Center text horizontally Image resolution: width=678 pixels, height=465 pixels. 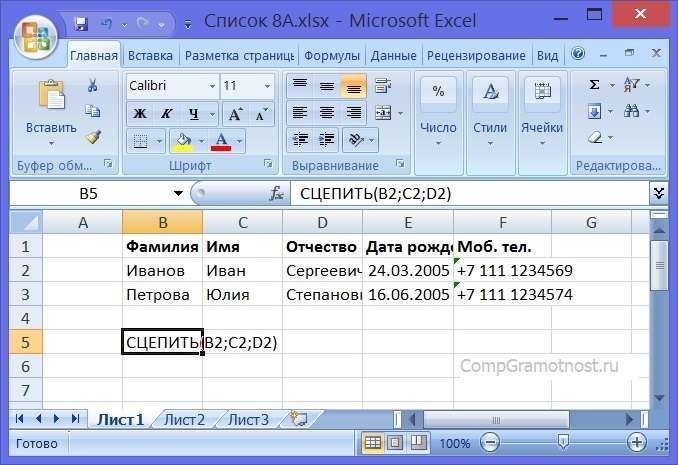click(x=326, y=113)
